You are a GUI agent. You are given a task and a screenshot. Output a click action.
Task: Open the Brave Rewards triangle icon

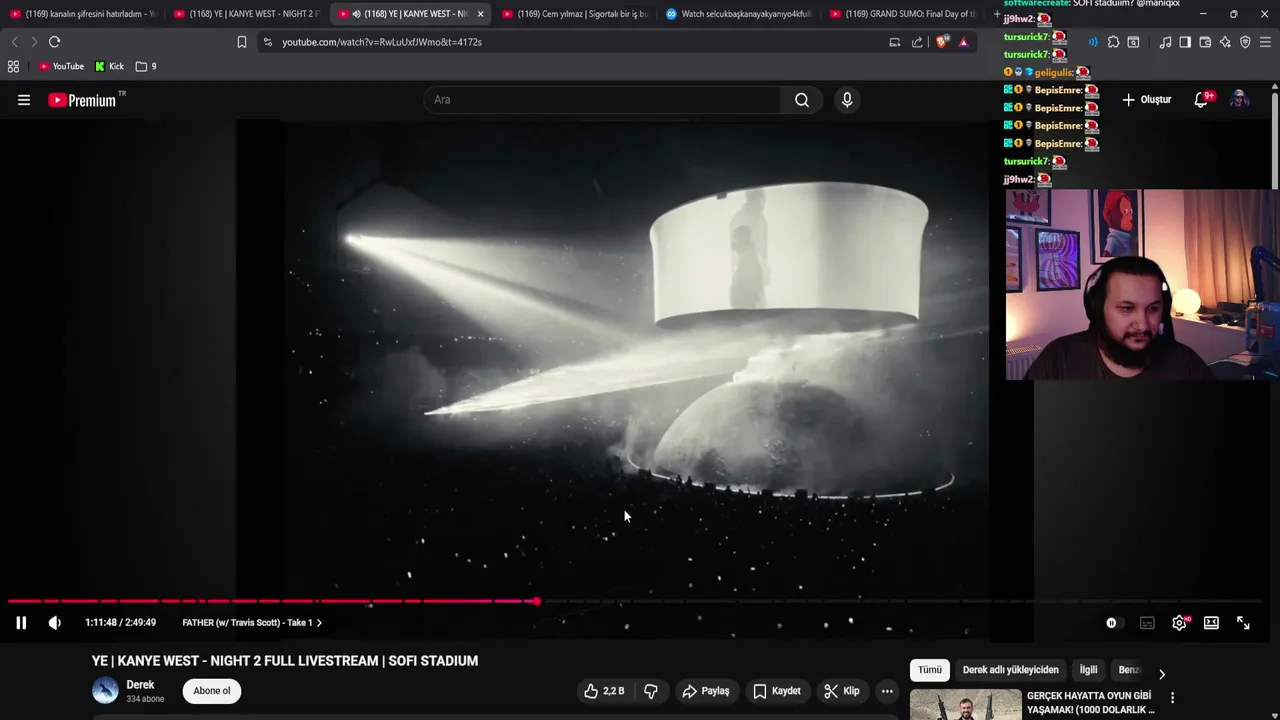(963, 42)
